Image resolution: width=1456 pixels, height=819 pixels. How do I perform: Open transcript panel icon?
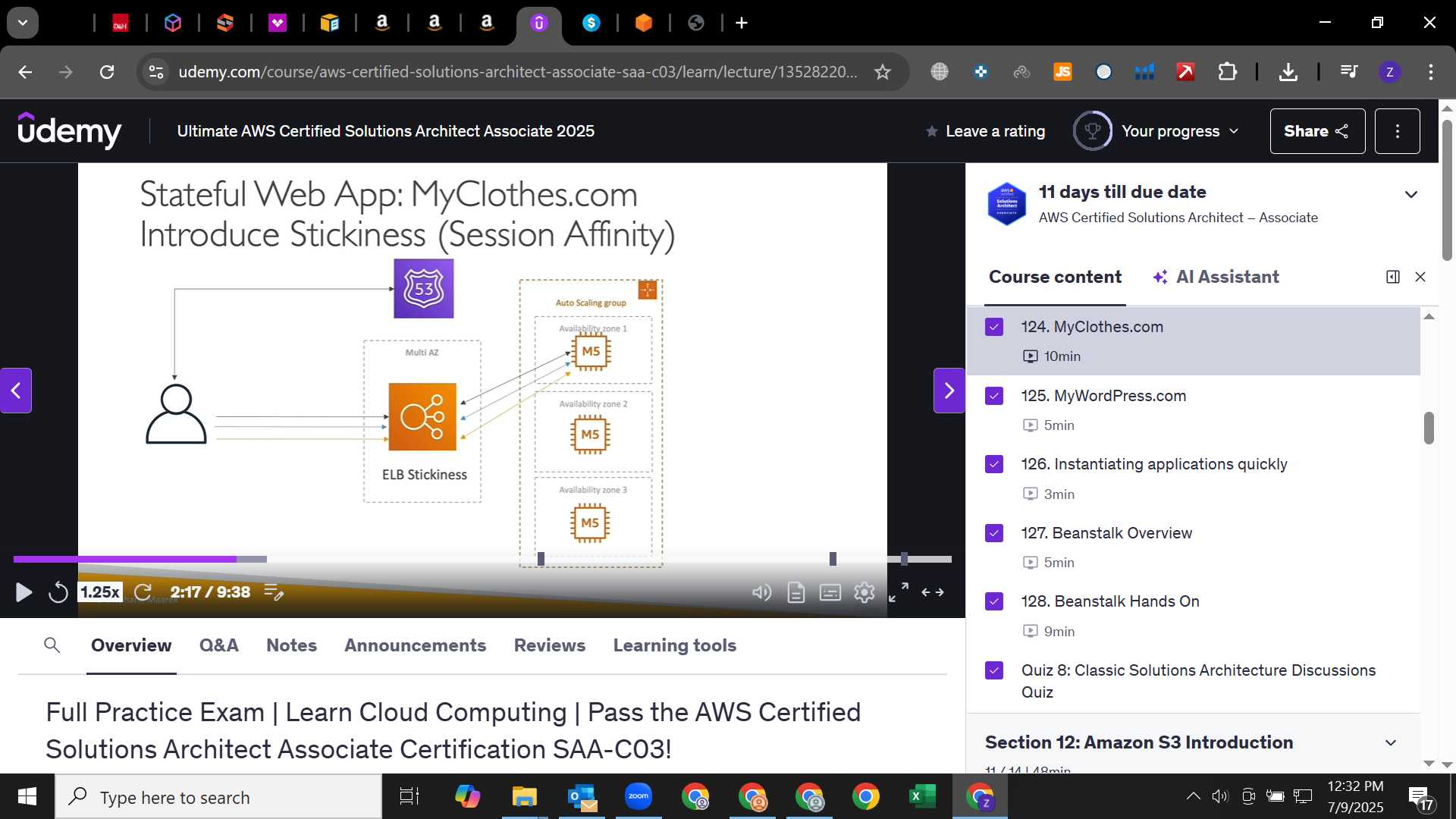coord(795,592)
